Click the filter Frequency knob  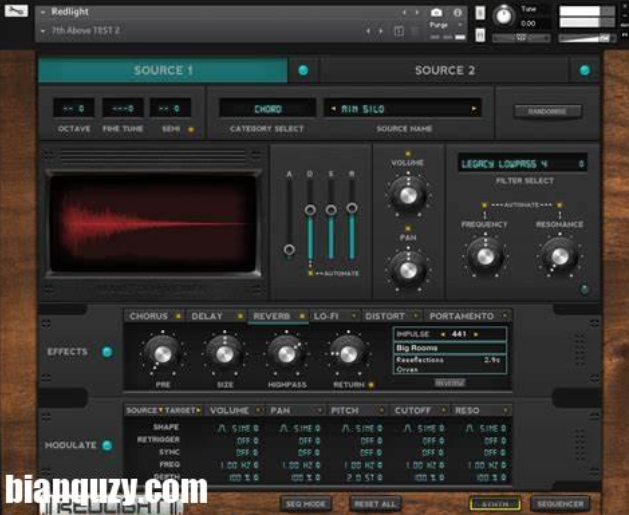pos(485,256)
